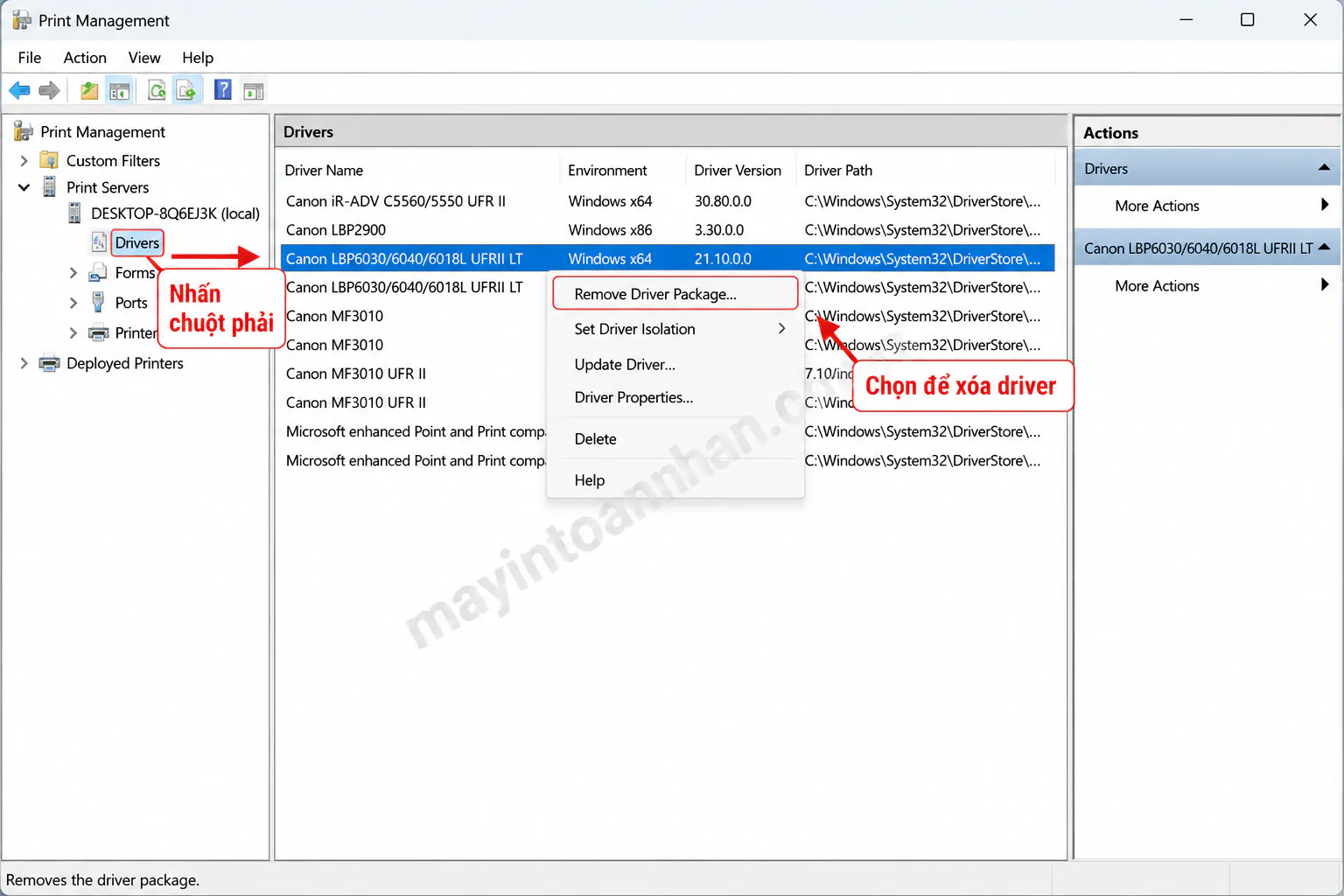1344x896 pixels.
Task: Choose Remove Driver Package from context menu
Action: point(675,294)
